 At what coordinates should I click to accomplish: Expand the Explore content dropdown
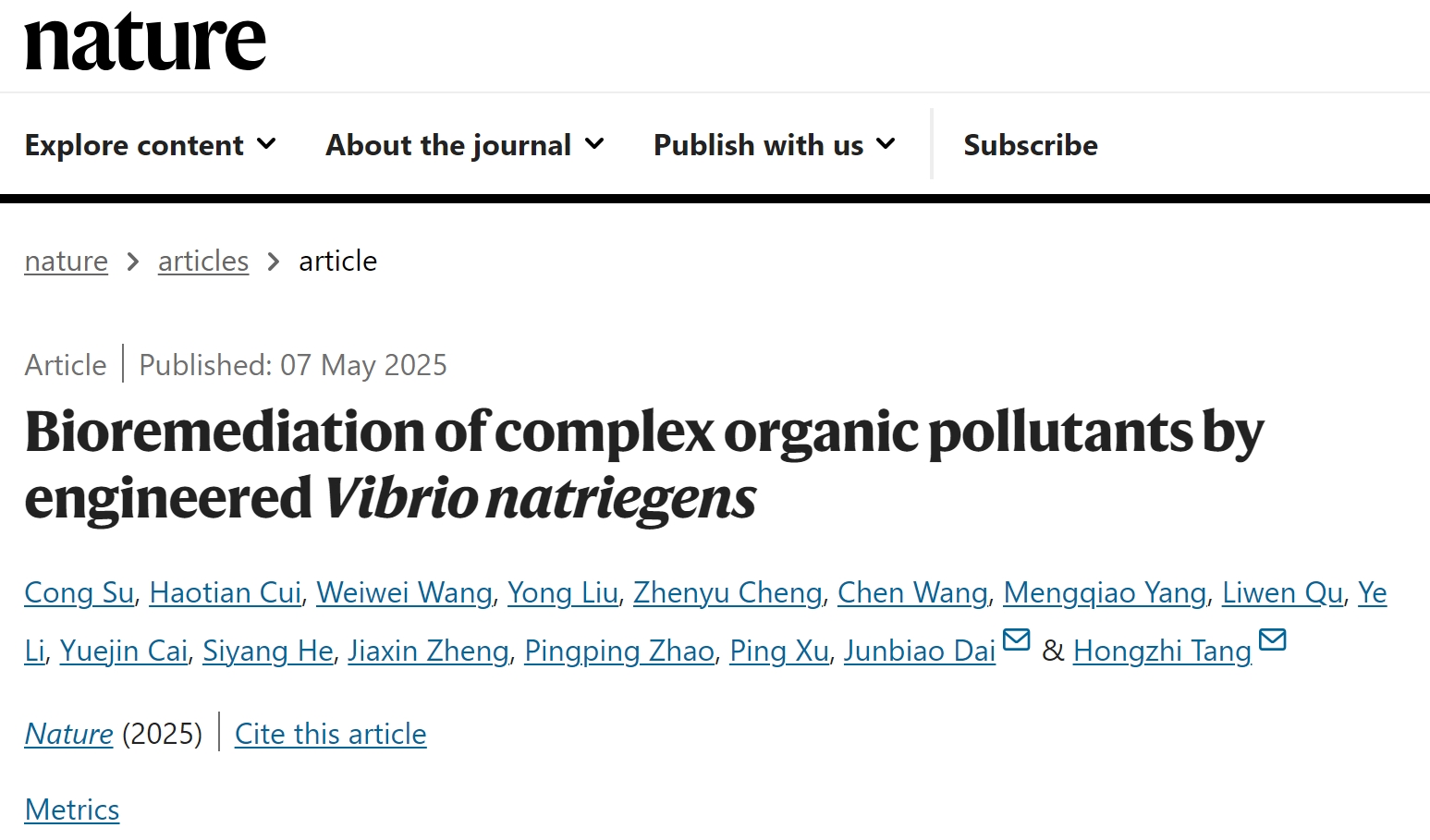[150, 145]
